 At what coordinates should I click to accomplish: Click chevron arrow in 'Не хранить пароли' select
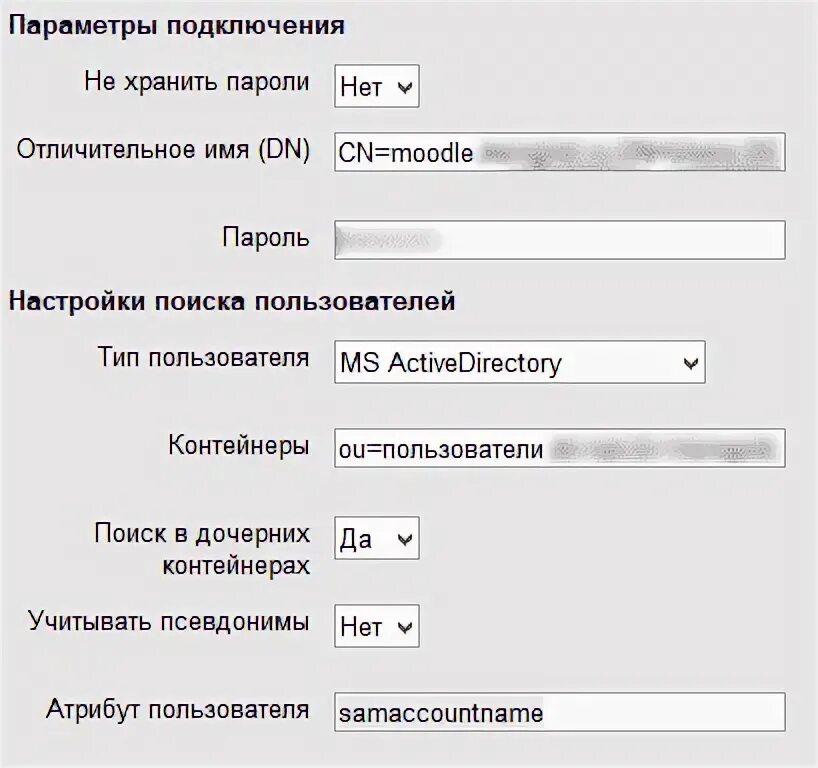[x=405, y=87]
